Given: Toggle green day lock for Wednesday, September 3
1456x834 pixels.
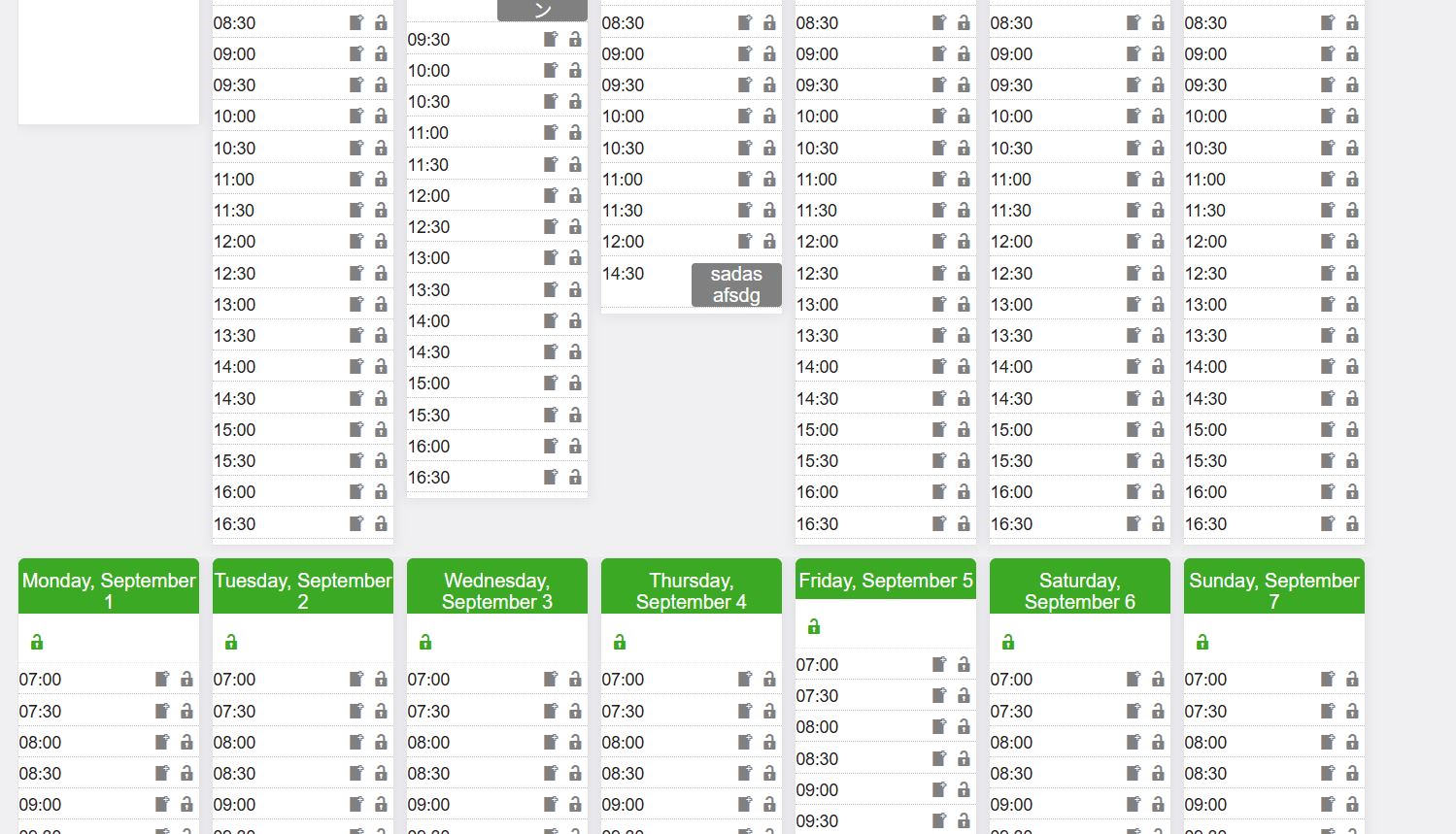Looking at the screenshot, I should (x=425, y=643).
